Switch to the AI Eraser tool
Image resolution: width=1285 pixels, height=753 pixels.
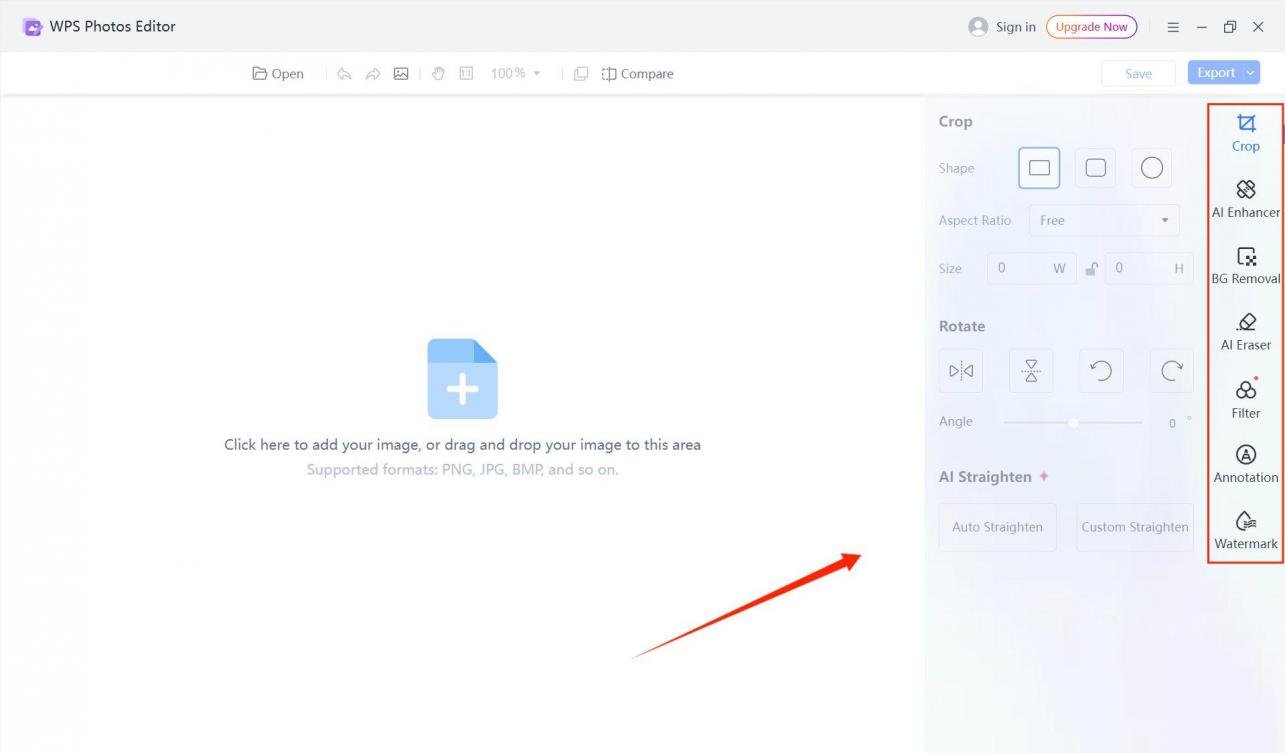(1245, 332)
